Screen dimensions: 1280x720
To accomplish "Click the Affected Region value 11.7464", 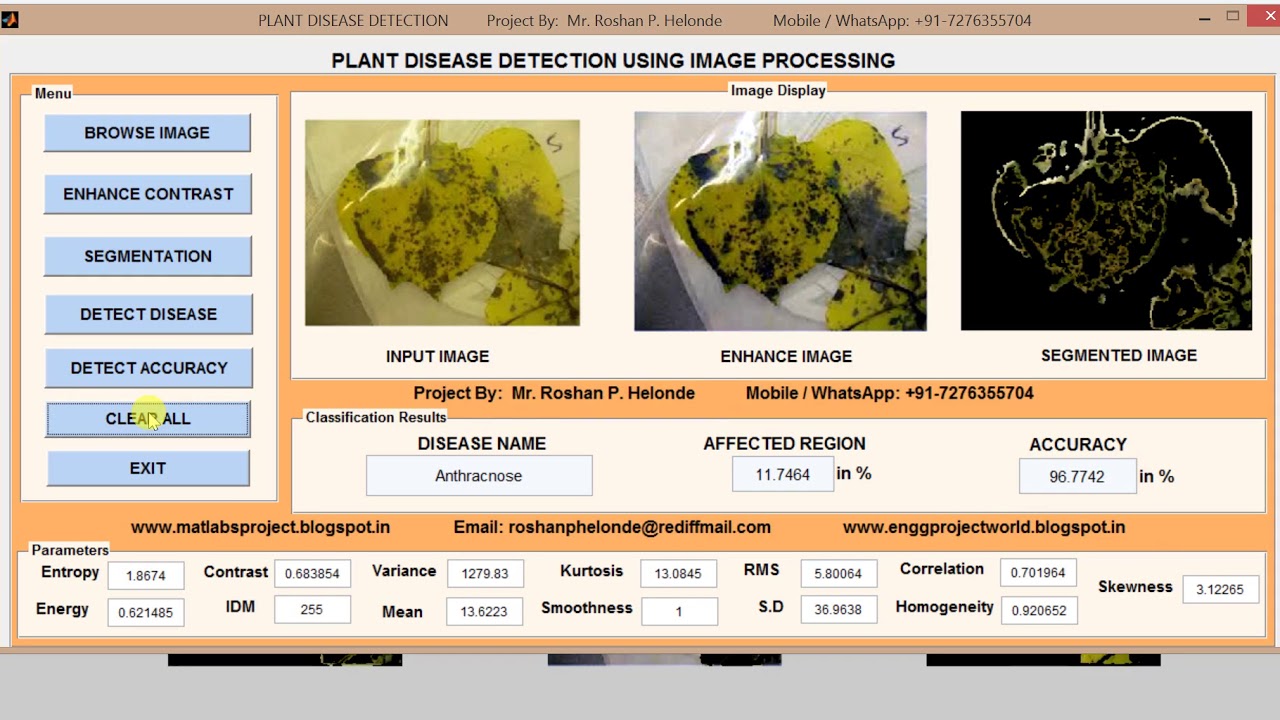I will [783, 475].
